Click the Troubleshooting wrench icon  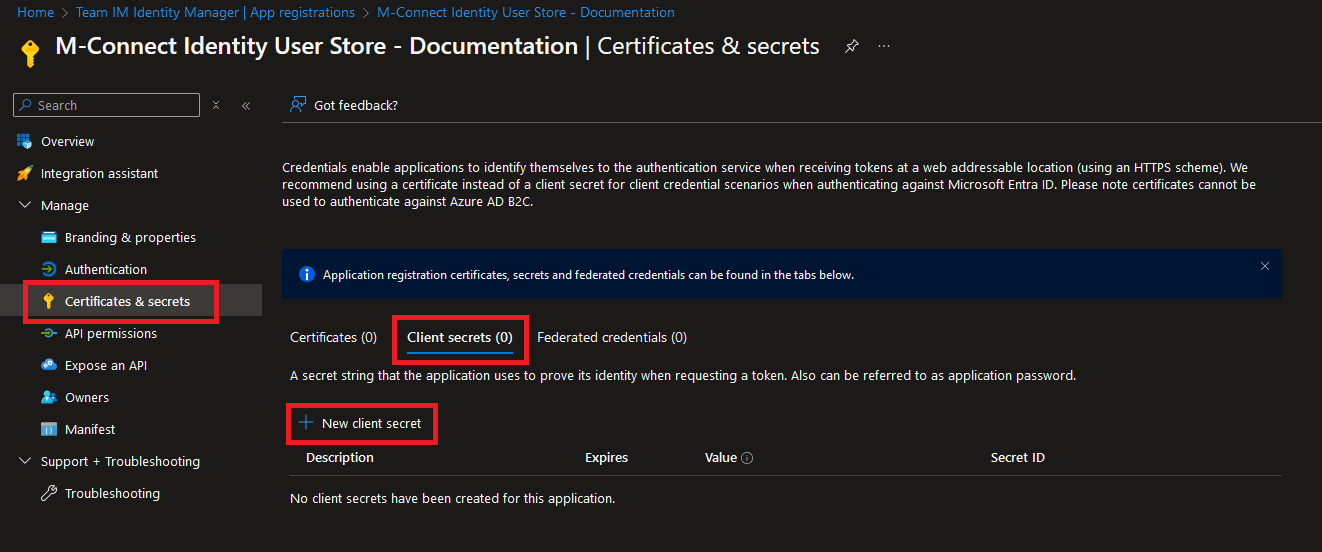click(x=48, y=493)
